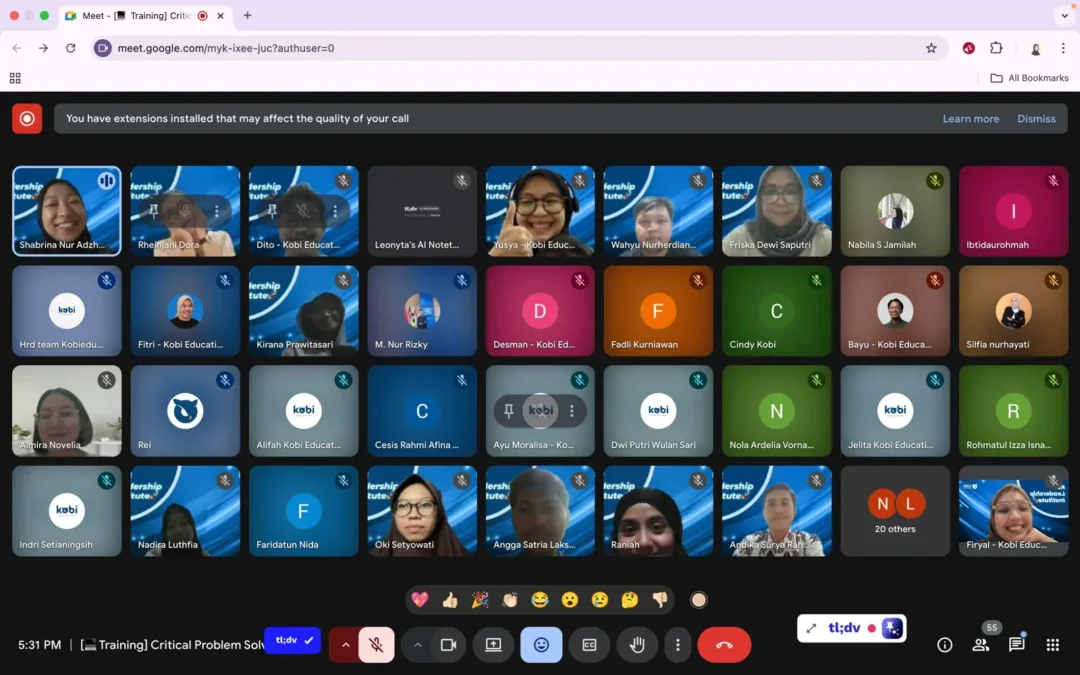Expand video settings chevron beside the camera
This screenshot has height=675, width=1080.
[417, 645]
